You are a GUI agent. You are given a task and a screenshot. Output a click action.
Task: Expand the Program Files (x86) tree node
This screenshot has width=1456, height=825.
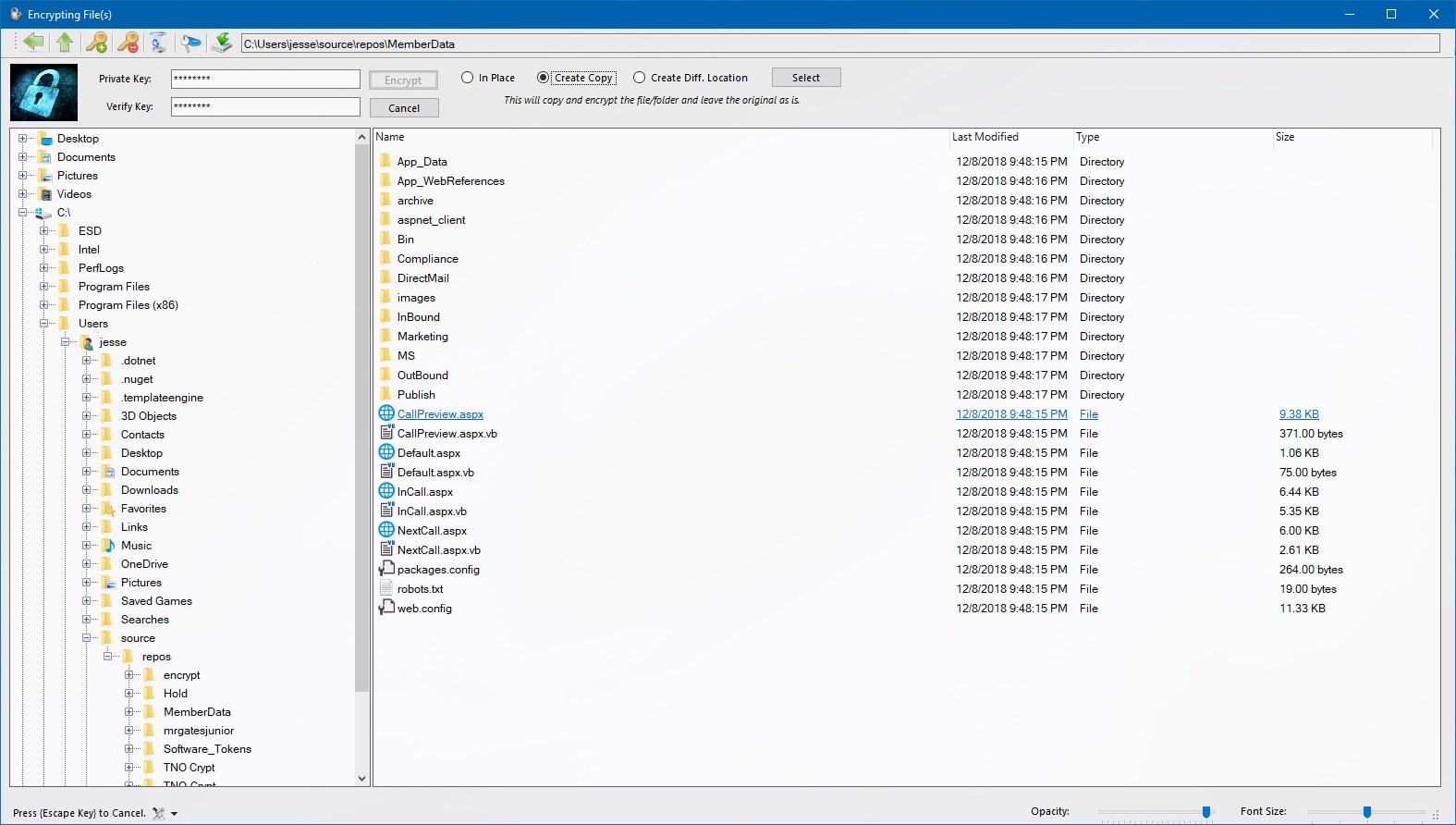[x=44, y=305]
